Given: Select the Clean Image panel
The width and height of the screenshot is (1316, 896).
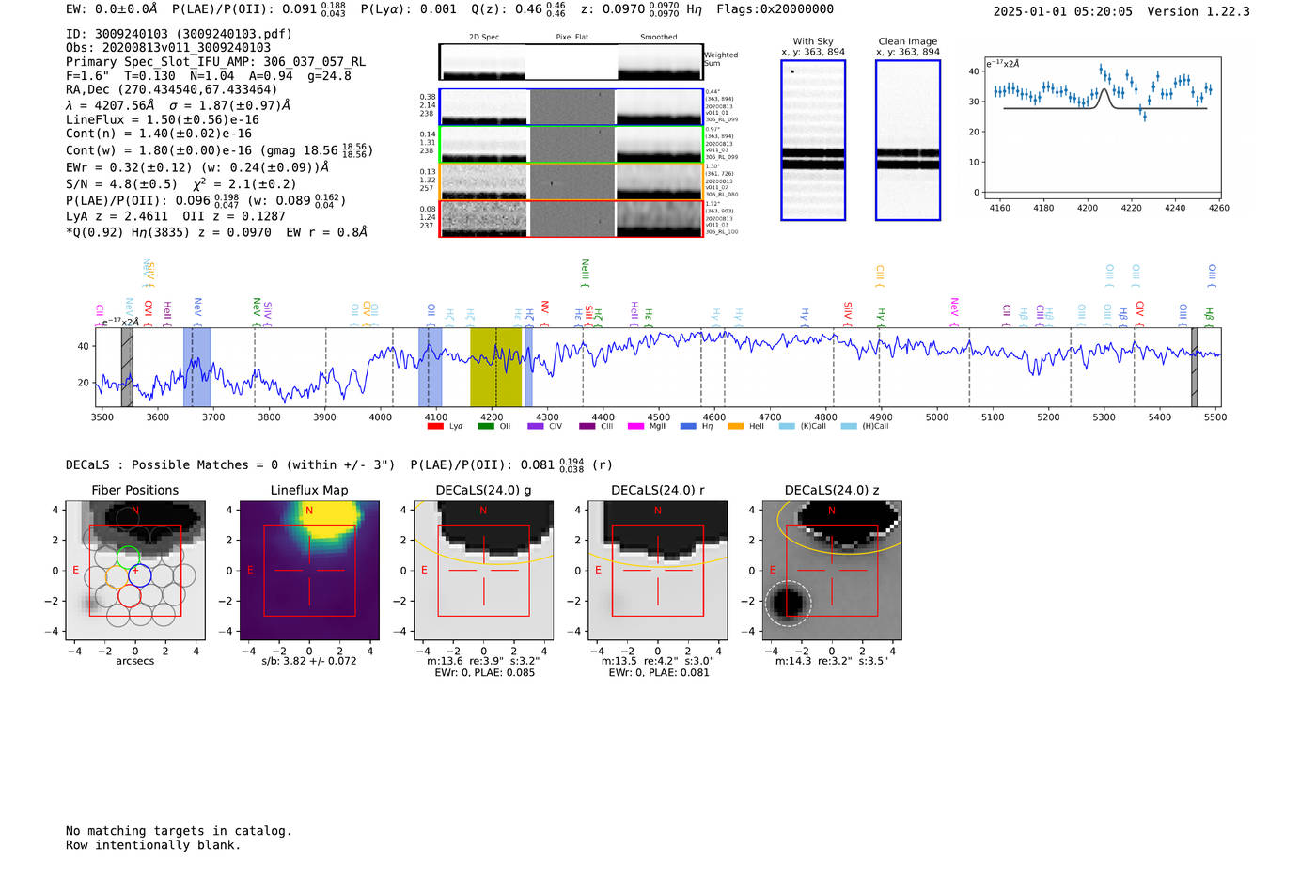Looking at the screenshot, I should click(x=908, y=140).
